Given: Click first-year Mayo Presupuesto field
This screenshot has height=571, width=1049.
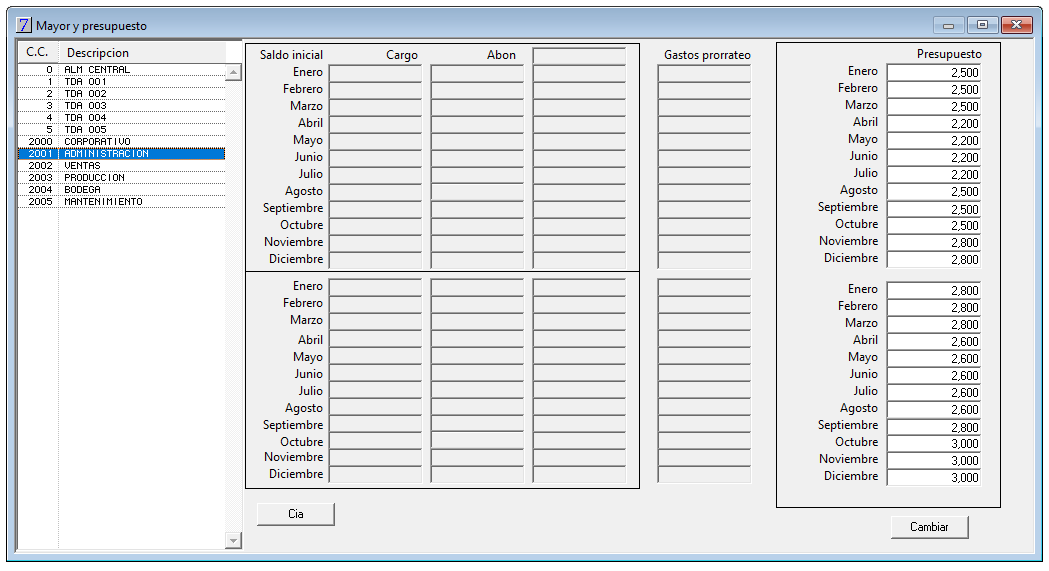Looking at the screenshot, I should pos(933,140).
